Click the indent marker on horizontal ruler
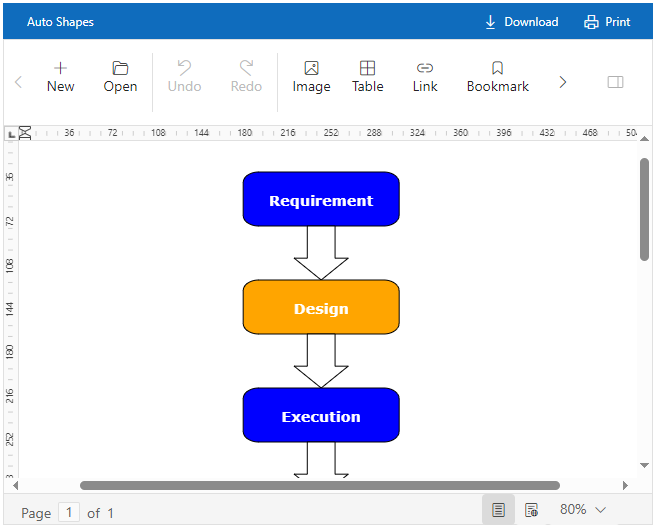The image size is (656, 530). (25, 133)
